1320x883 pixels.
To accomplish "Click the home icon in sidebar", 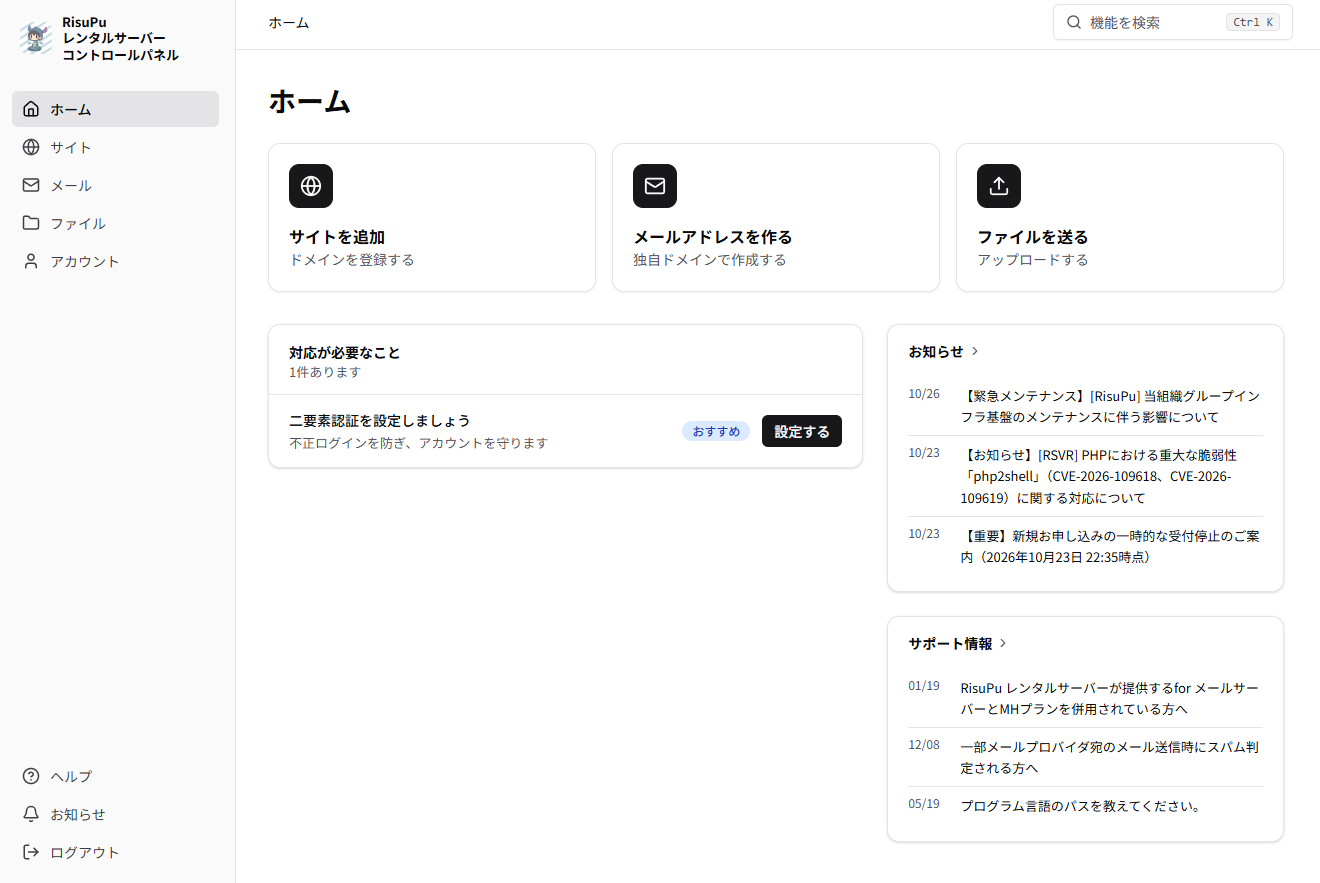I will 31,109.
